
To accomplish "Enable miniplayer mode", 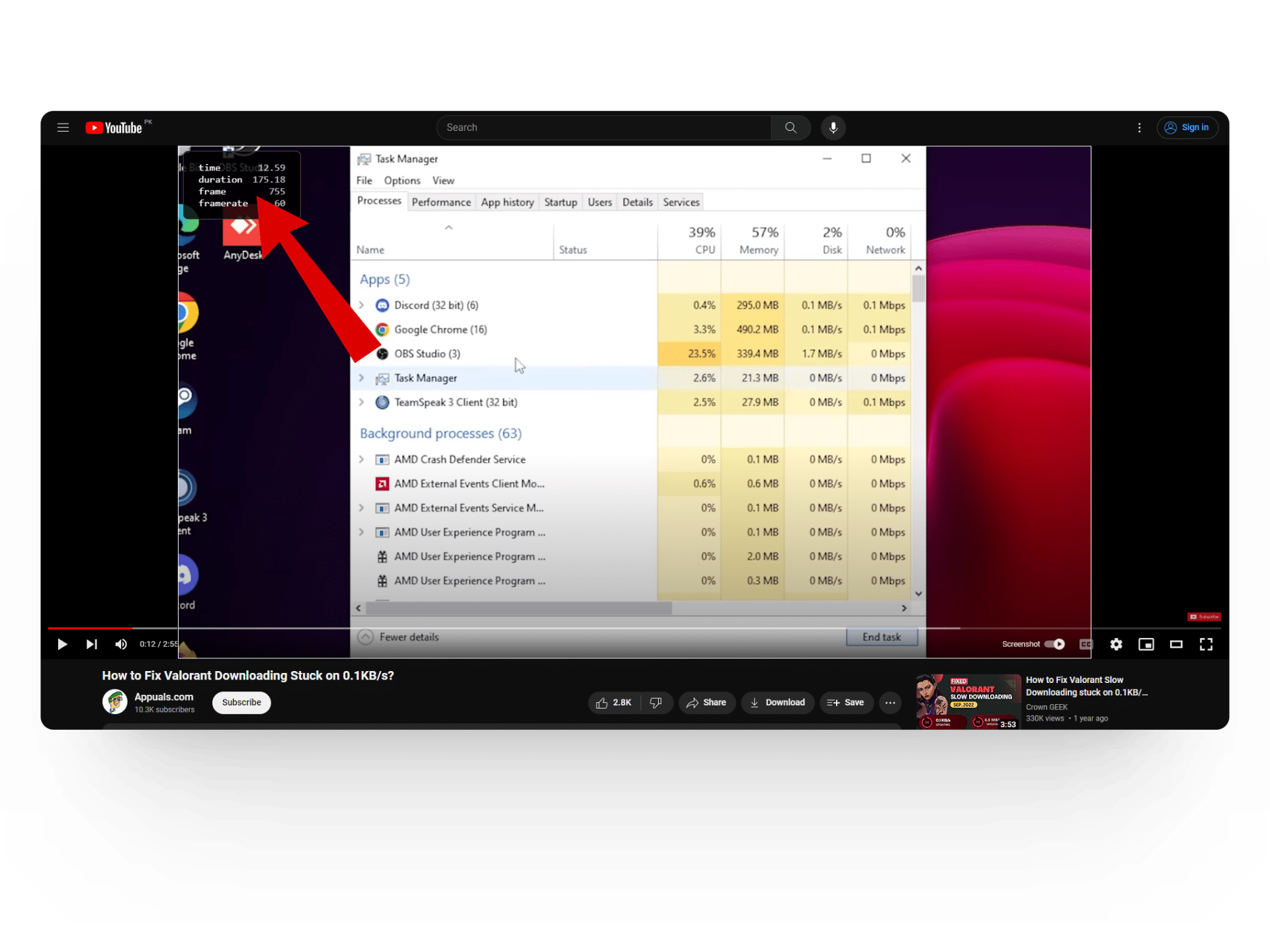I will (1146, 644).
